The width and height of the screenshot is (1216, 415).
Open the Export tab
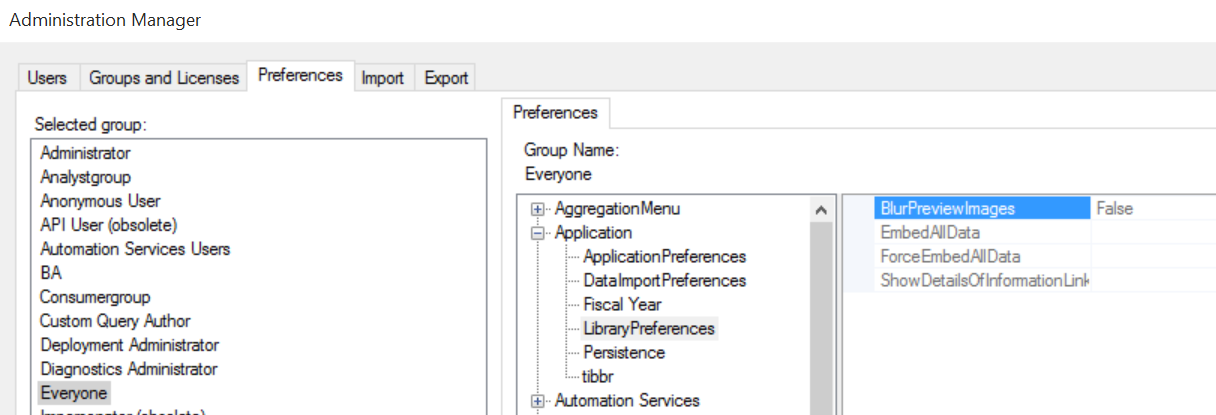[446, 77]
